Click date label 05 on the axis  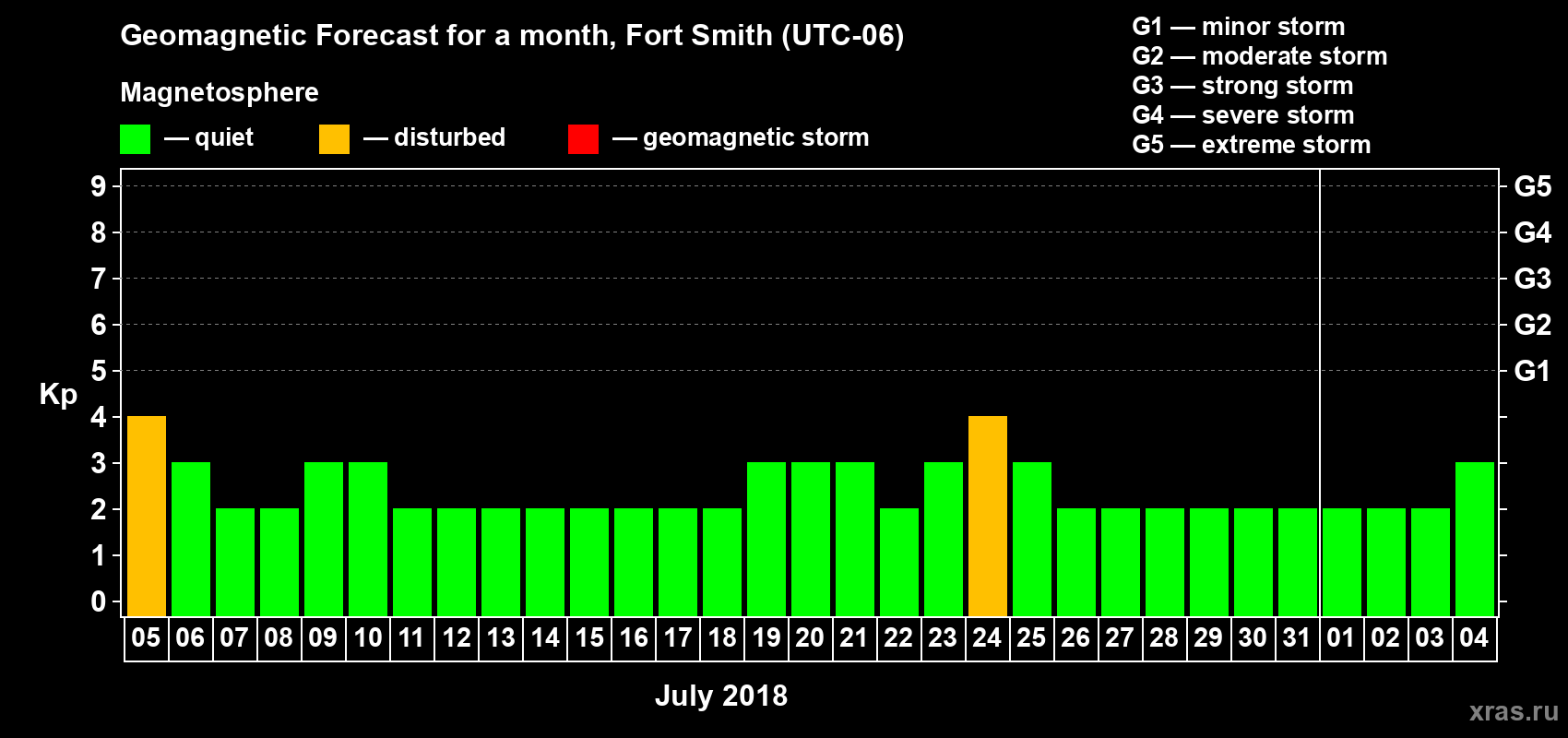coord(146,637)
